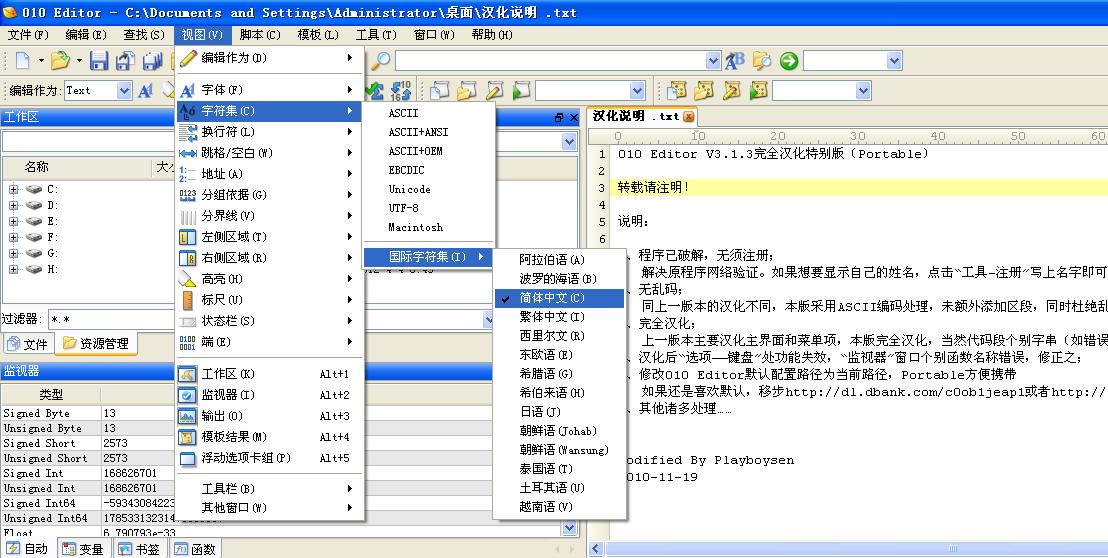Switch to the 变量 tab
The width and height of the screenshot is (1108, 558).
pyautogui.click(x=83, y=549)
